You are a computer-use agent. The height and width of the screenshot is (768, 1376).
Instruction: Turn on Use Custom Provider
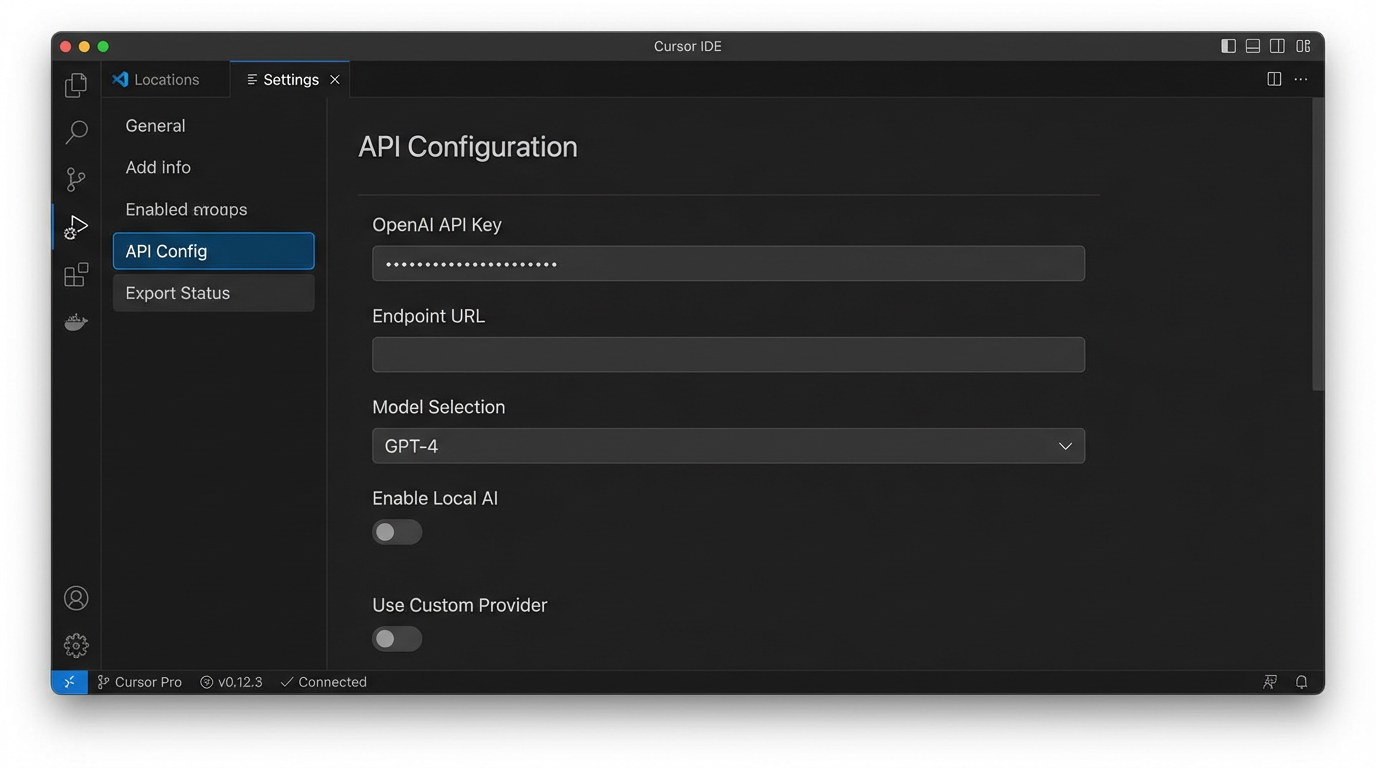pyautogui.click(x=396, y=638)
